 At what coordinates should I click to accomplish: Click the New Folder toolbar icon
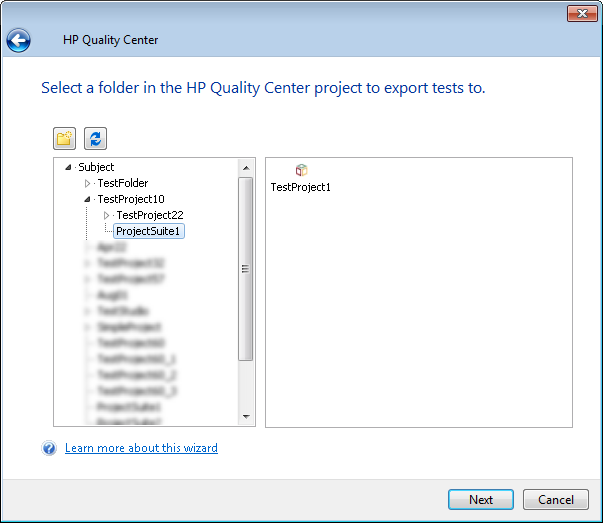pos(65,139)
